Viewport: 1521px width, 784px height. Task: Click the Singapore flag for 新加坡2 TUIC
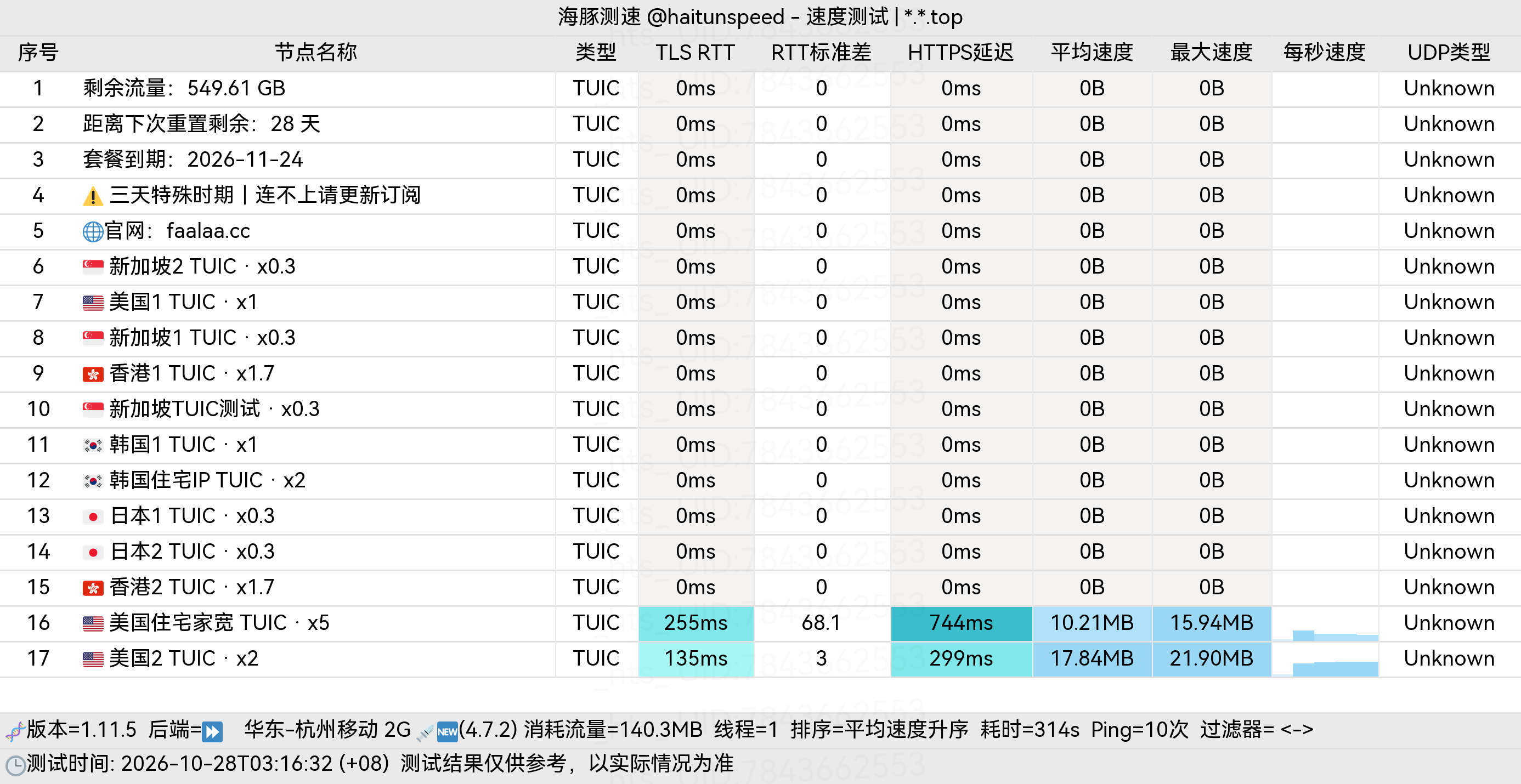[93, 267]
